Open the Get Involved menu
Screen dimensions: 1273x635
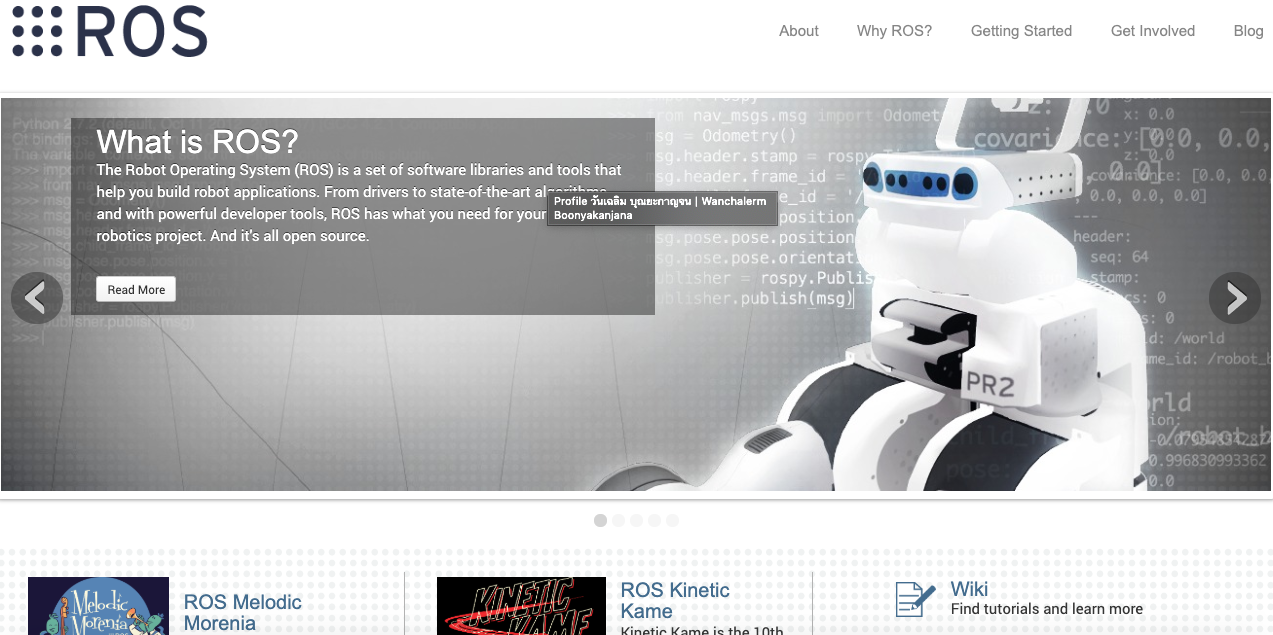click(x=1152, y=31)
